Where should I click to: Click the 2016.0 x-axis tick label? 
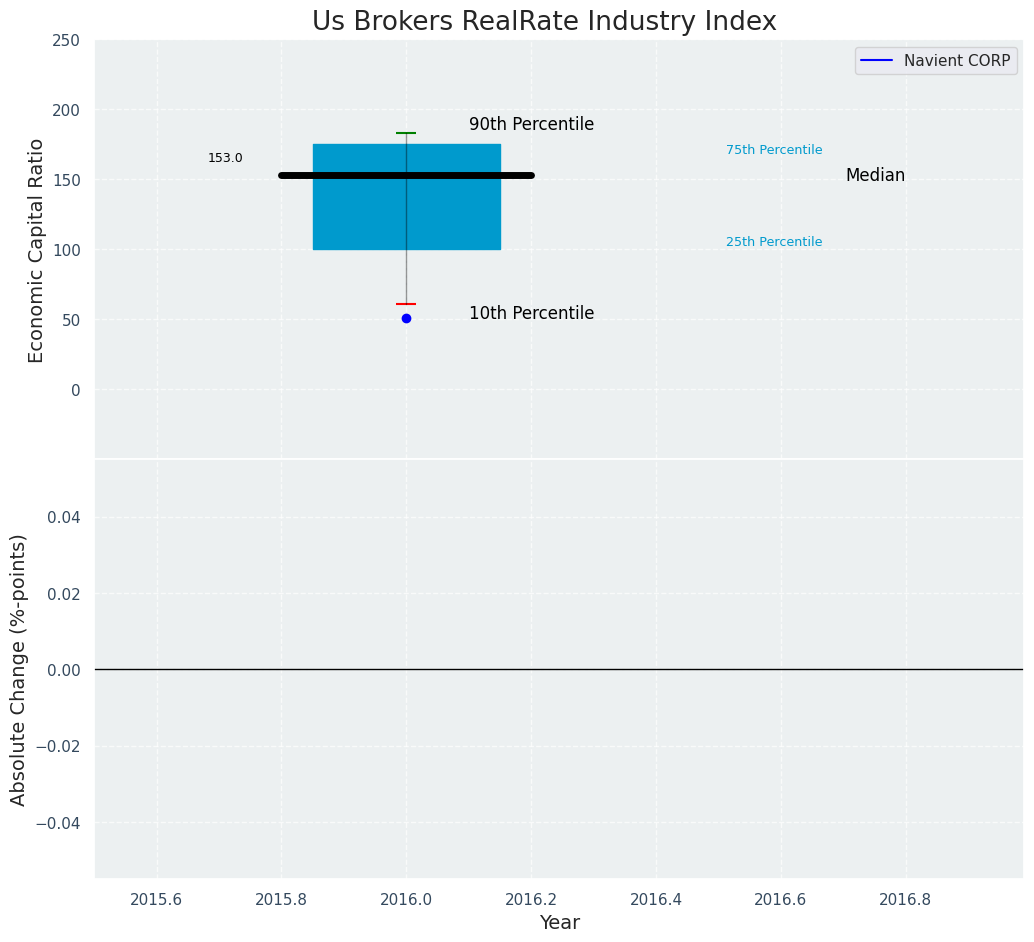(x=406, y=899)
